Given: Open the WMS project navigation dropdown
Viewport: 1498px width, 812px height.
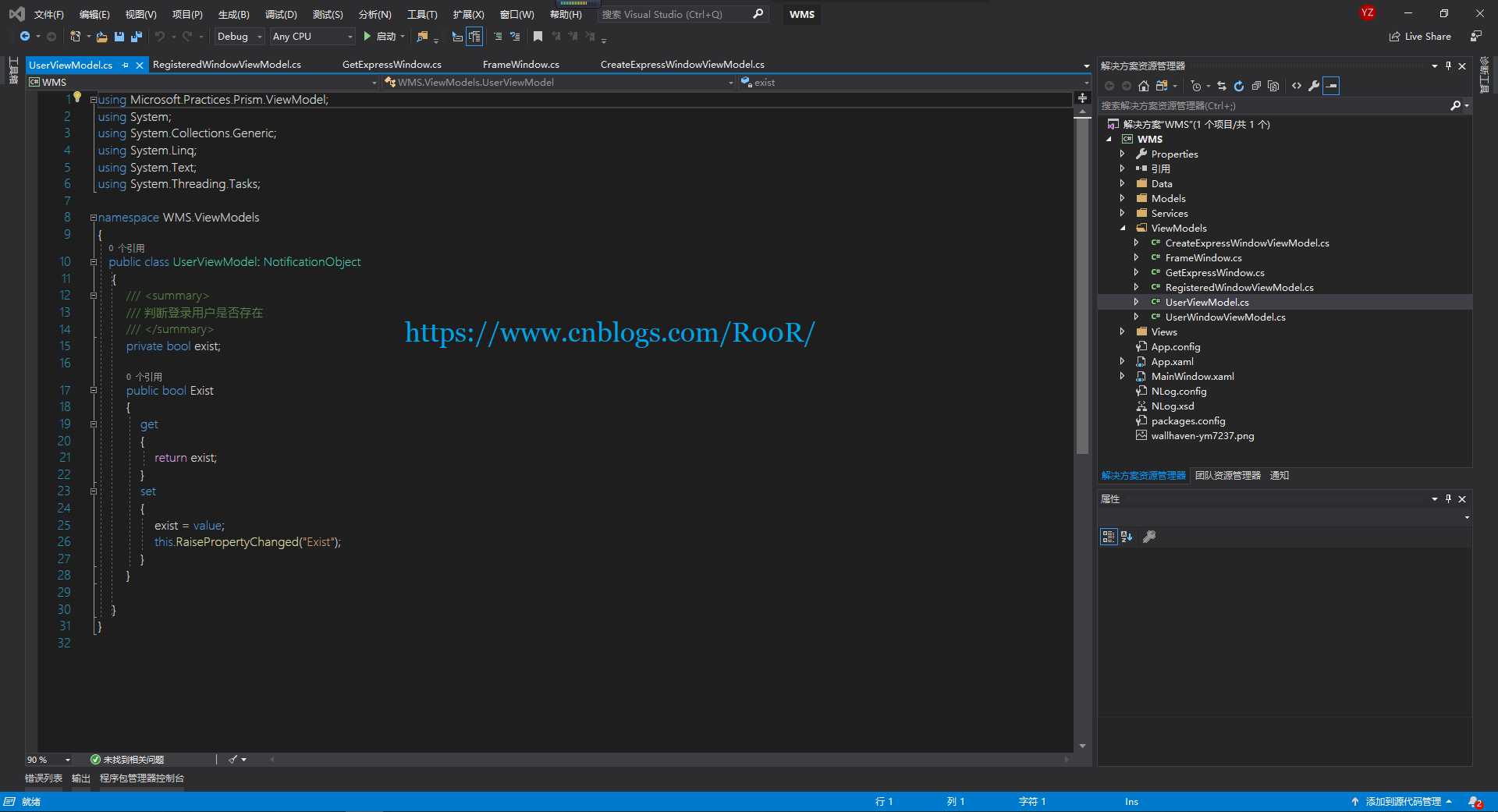Looking at the screenshot, I should click(203, 82).
